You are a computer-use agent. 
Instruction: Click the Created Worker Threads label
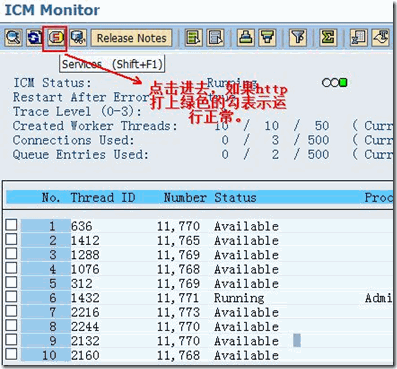coord(95,126)
